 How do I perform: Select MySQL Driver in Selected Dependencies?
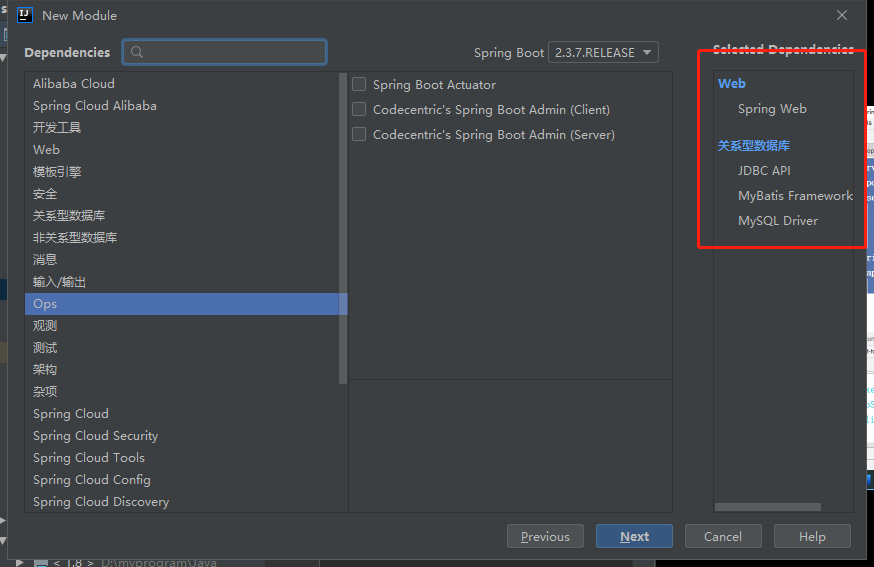click(x=778, y=221)
